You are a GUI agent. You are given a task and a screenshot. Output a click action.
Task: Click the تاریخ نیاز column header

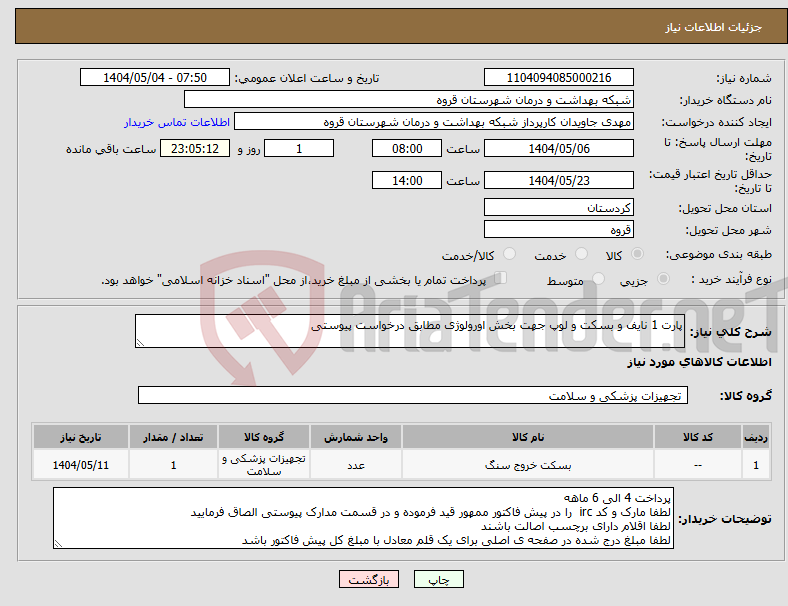tap(81, 437)
